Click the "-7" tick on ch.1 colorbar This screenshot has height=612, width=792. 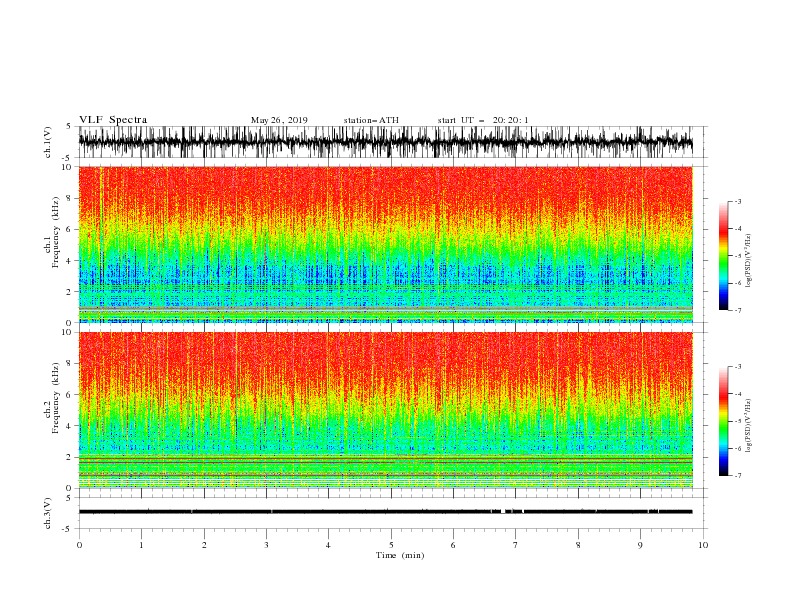pyautogui.click(x=737, y=310)
